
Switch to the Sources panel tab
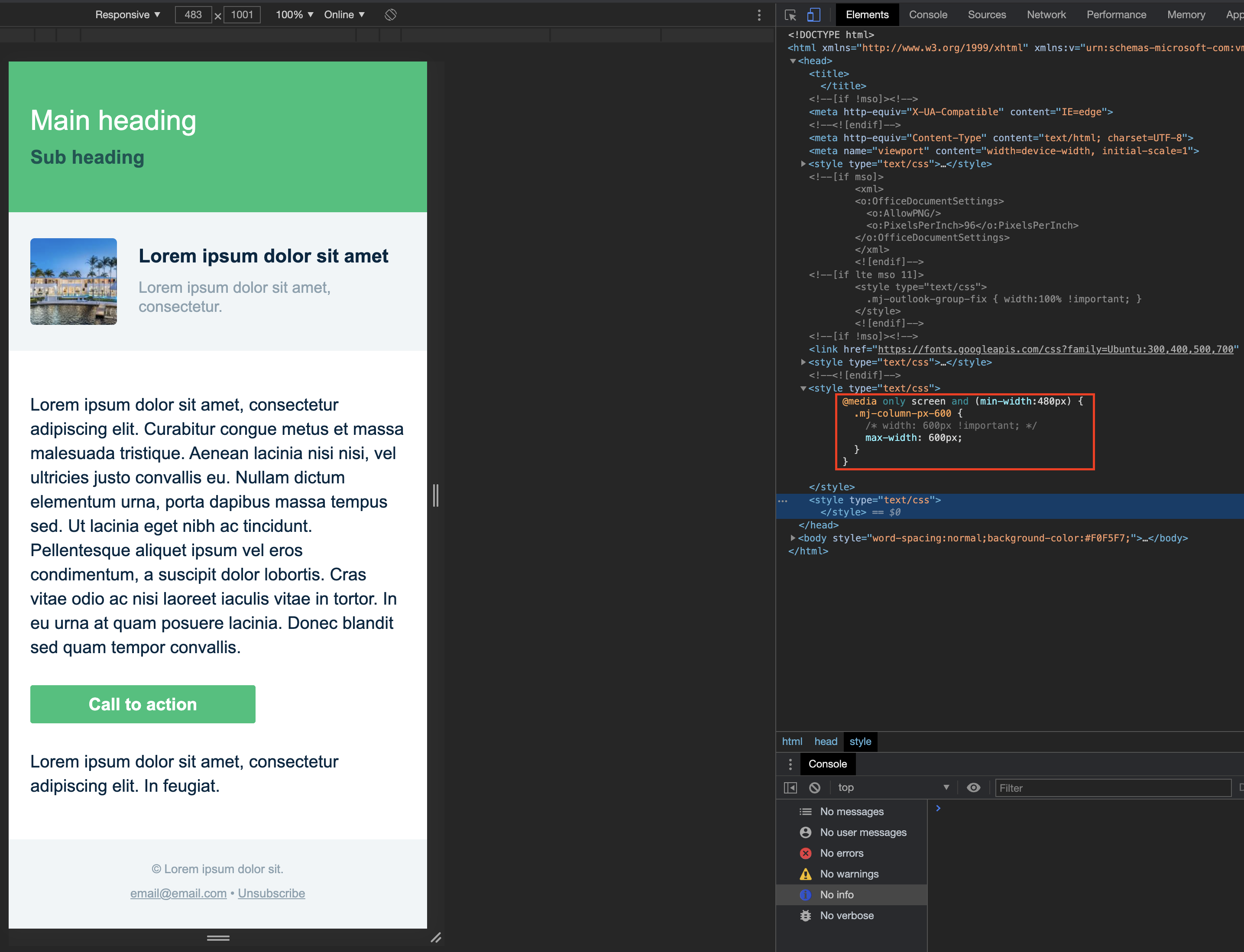click(986, 15)
